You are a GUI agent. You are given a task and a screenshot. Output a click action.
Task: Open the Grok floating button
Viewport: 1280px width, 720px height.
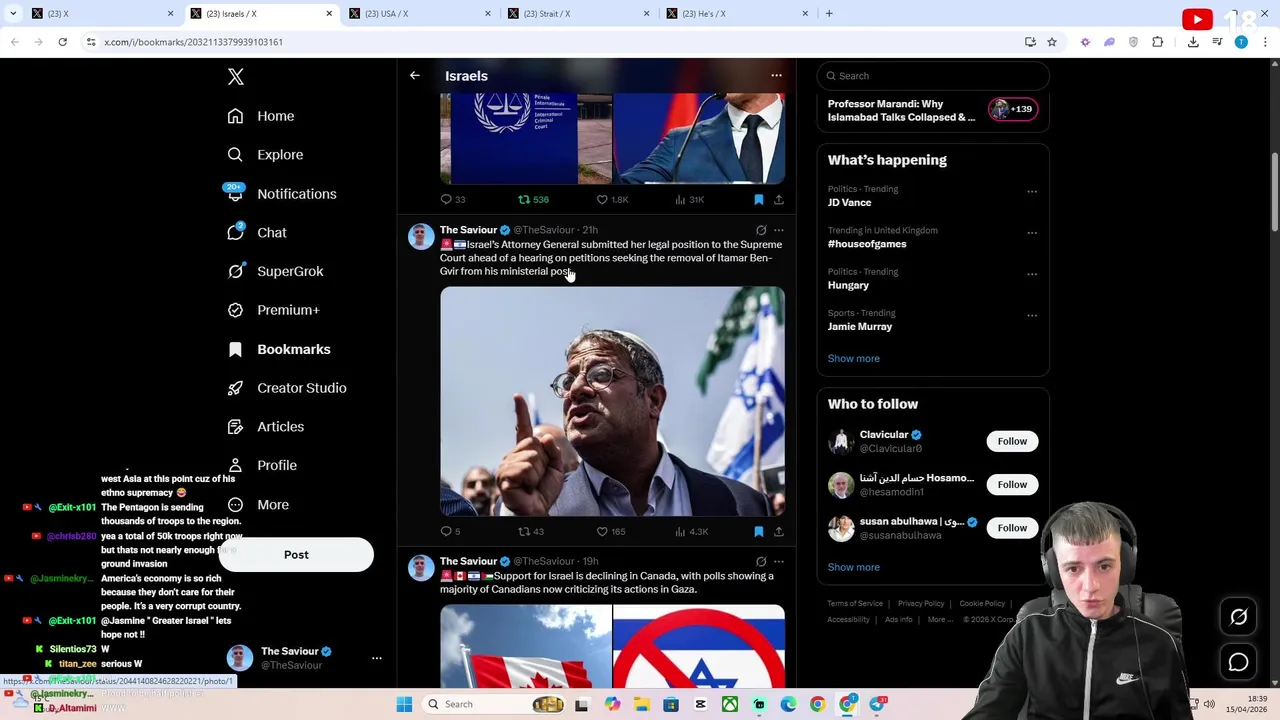point(1239,618)
